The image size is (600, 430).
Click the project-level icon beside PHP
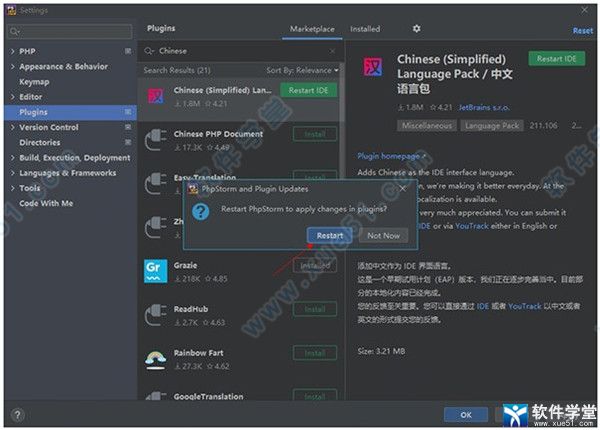128,51
